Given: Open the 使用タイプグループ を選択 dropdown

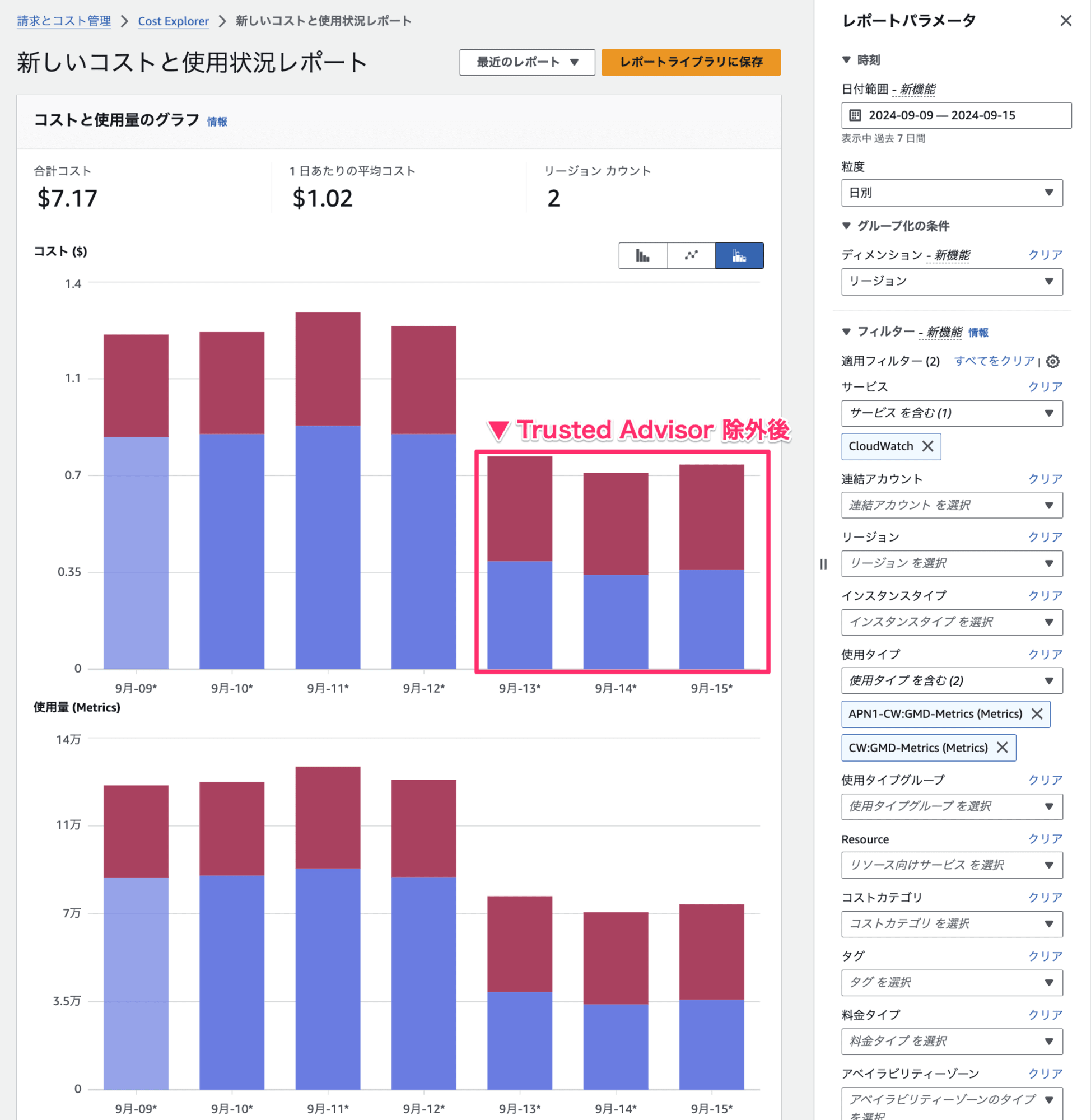Looking at the screenshot, I should 952,806.
